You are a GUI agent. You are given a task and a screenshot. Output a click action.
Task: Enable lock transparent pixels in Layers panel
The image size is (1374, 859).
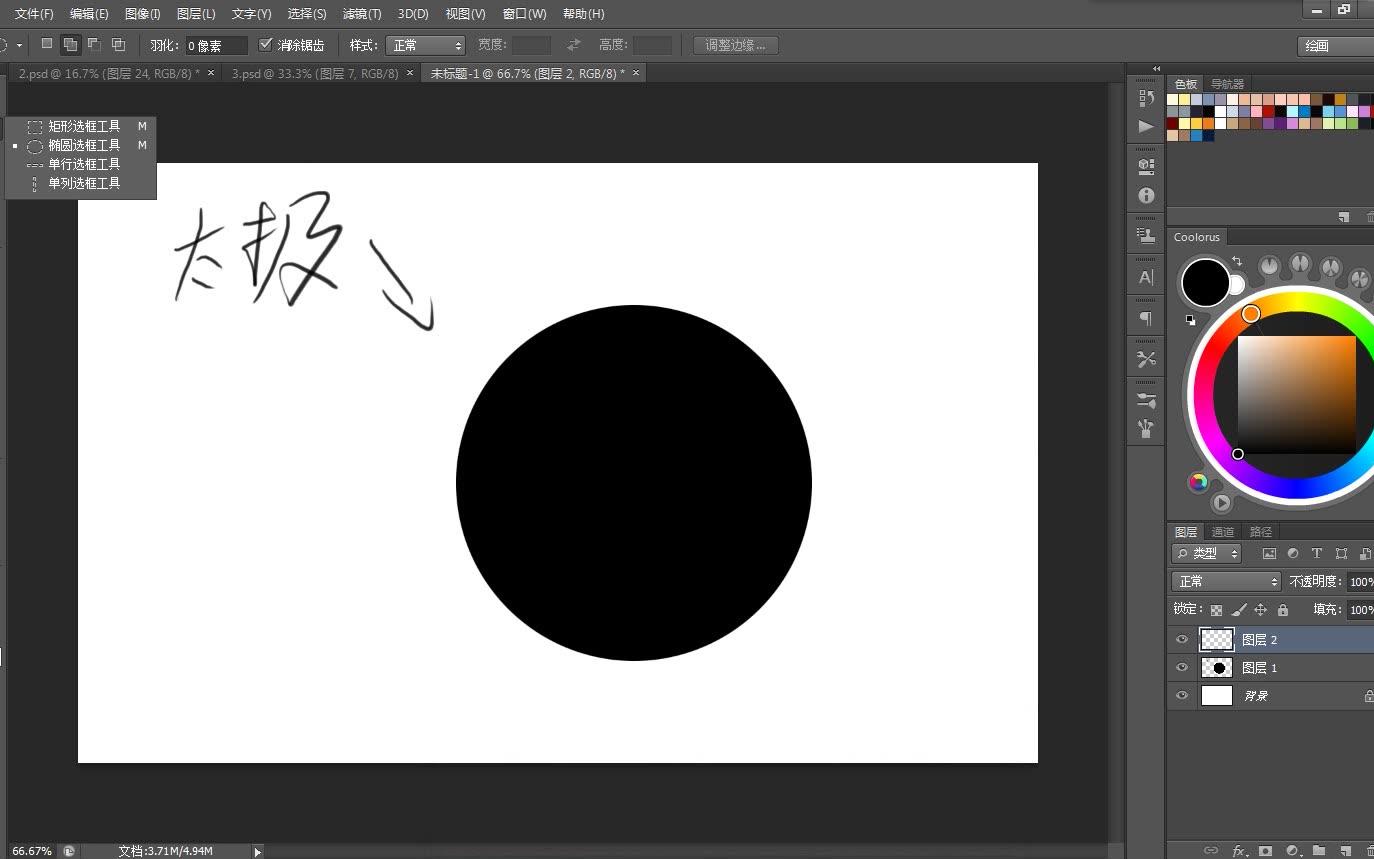[1215, 609]
